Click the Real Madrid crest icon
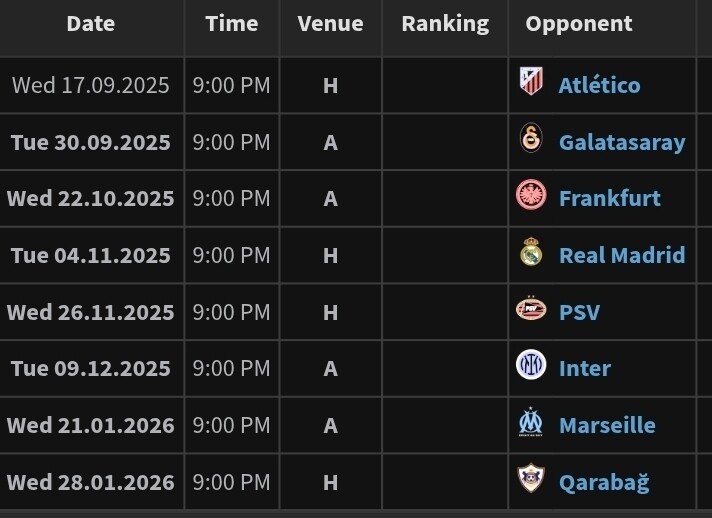Screen dimensions: 712x518 531,253
